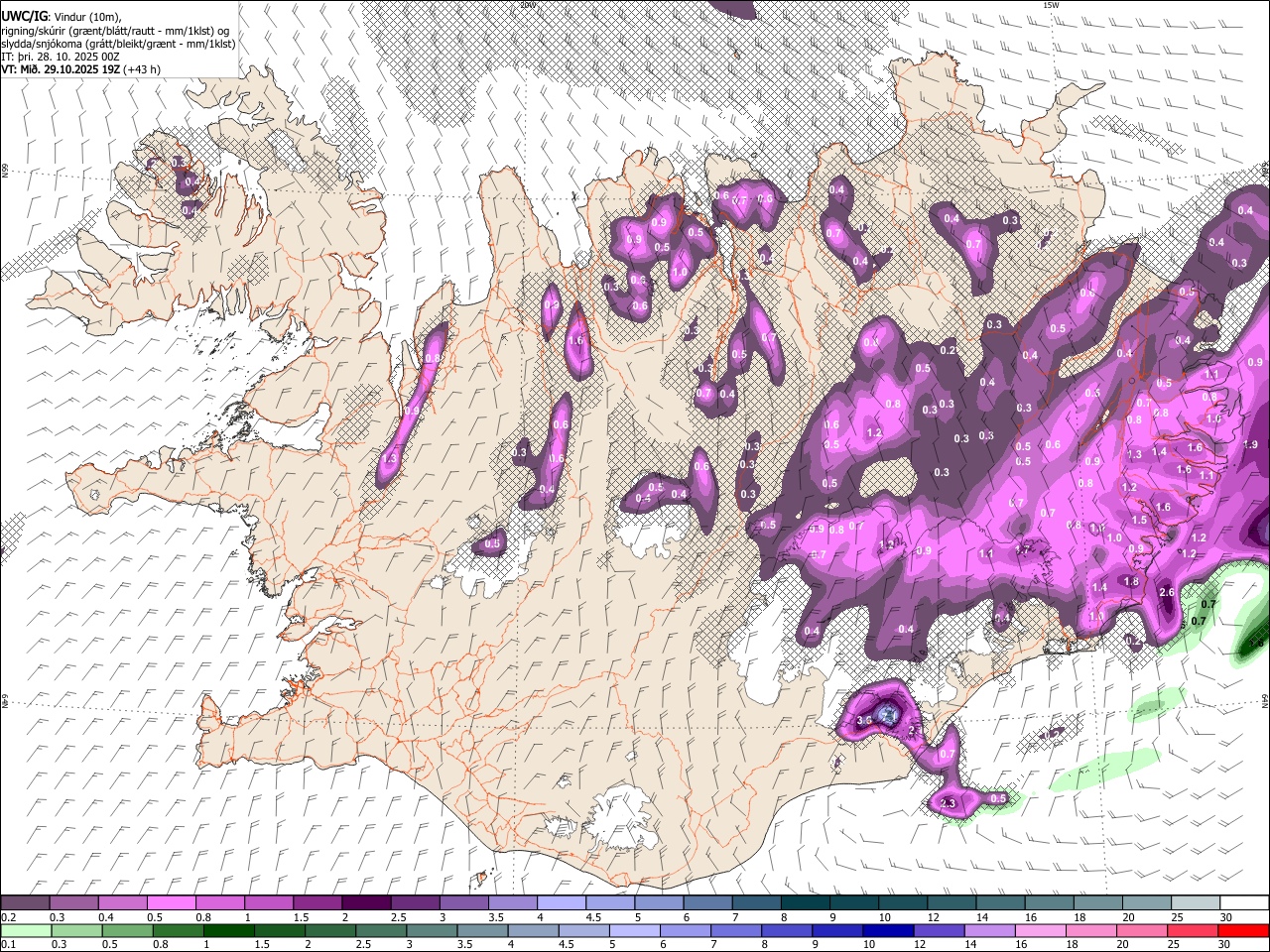Click the 20W longitude label
The width and height of the screenshot is (1270, 952).
tap(527, 5)
